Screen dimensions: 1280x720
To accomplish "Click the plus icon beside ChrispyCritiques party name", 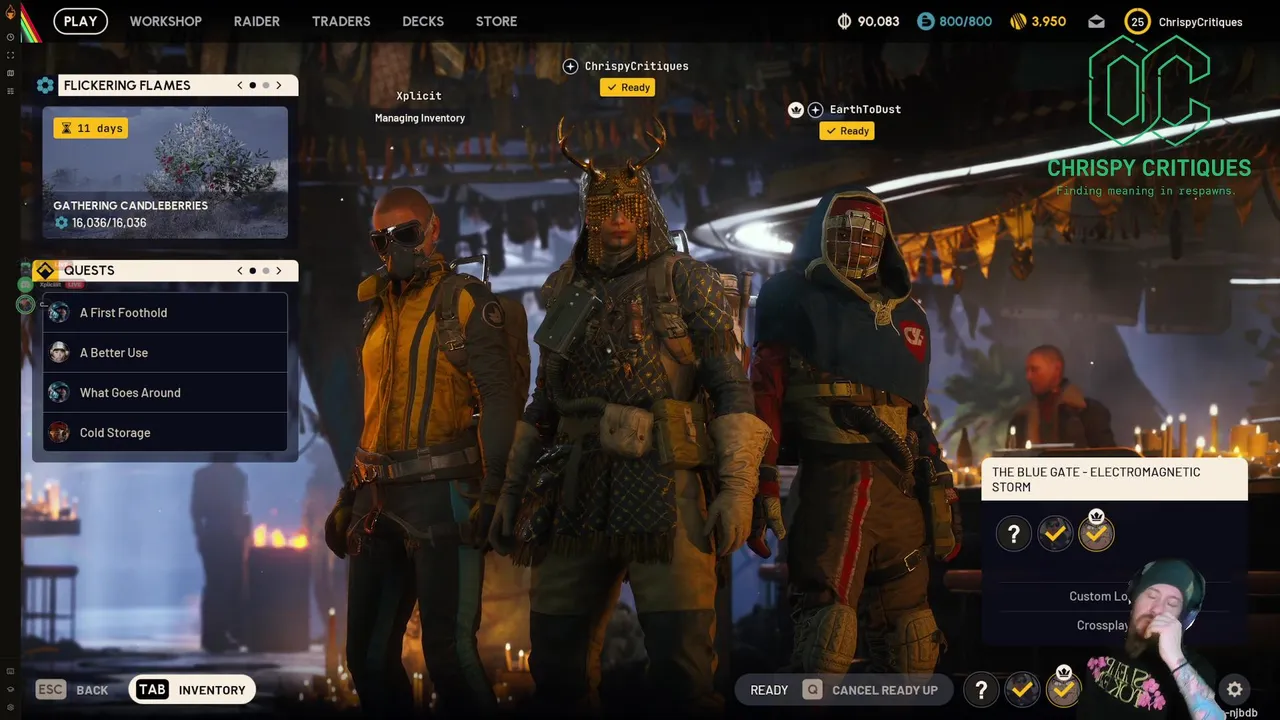I will (x=570, y=66).
